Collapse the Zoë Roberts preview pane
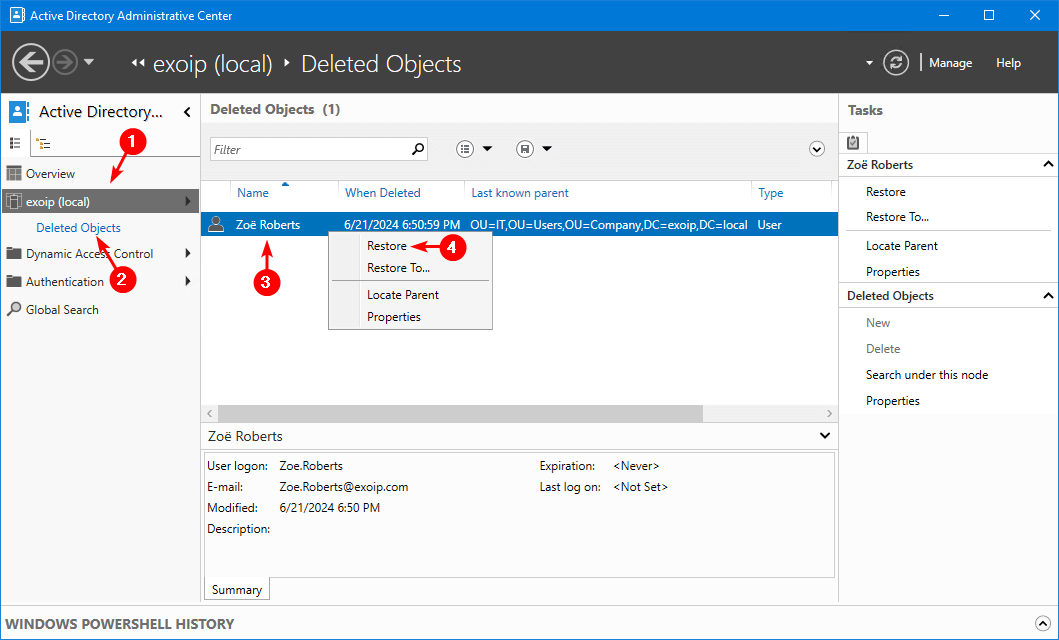 pyautogui.click(x=824, y=436)
